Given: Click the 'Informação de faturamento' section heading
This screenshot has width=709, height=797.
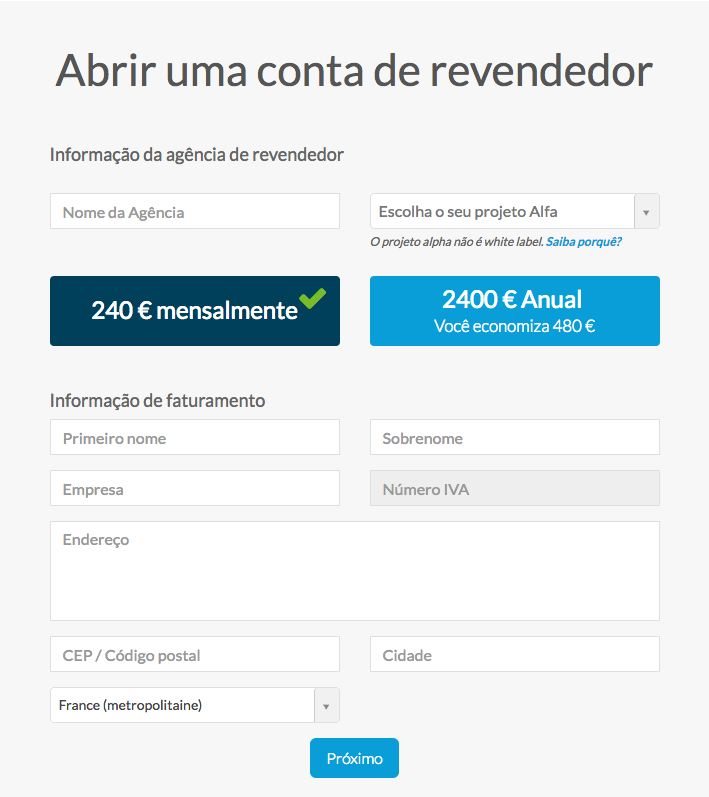Looking at the screenshot, I should pyautogui.click(x=157, y=400).
